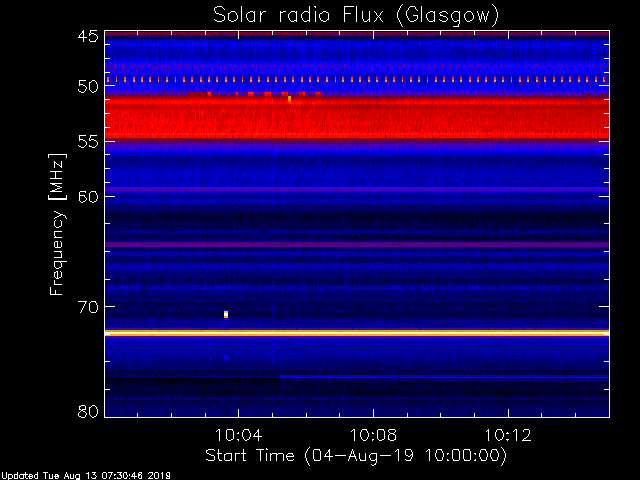Click the purple horizontal line near 64 MHz
Screen dimensions: 640x480
[357, 244]
